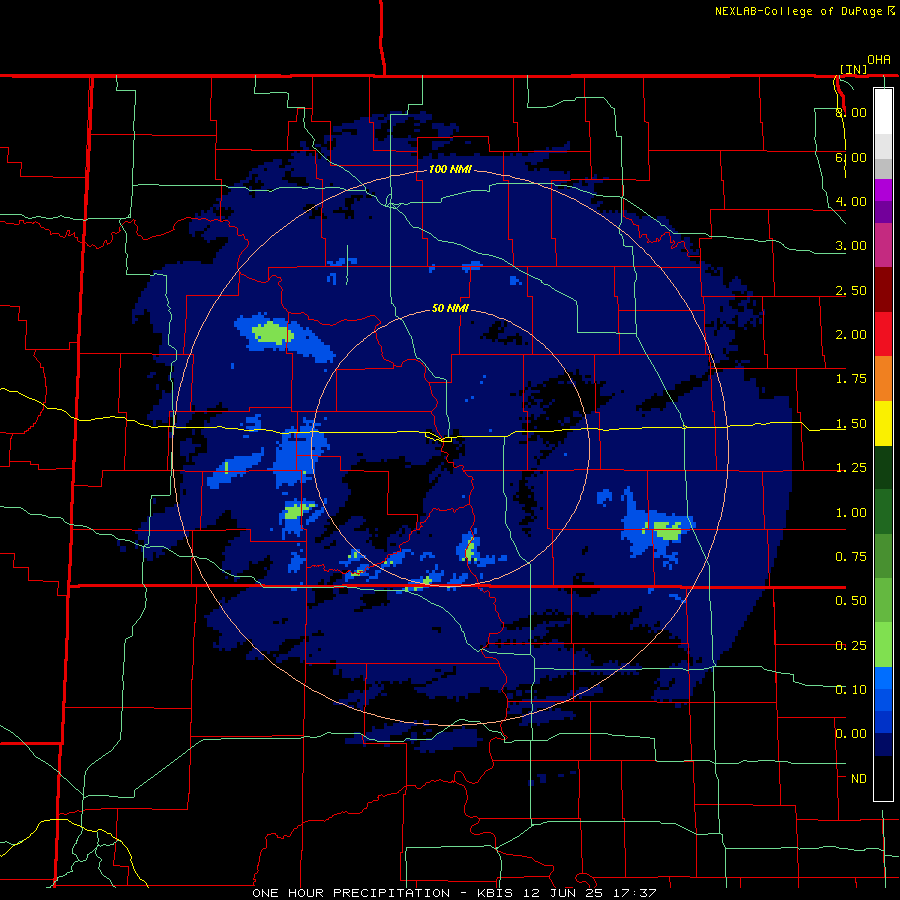Screen dimensions: 900x900
Task: Select the 1.75 legend value
Action: pyautogui.click(x=851, y=379)
